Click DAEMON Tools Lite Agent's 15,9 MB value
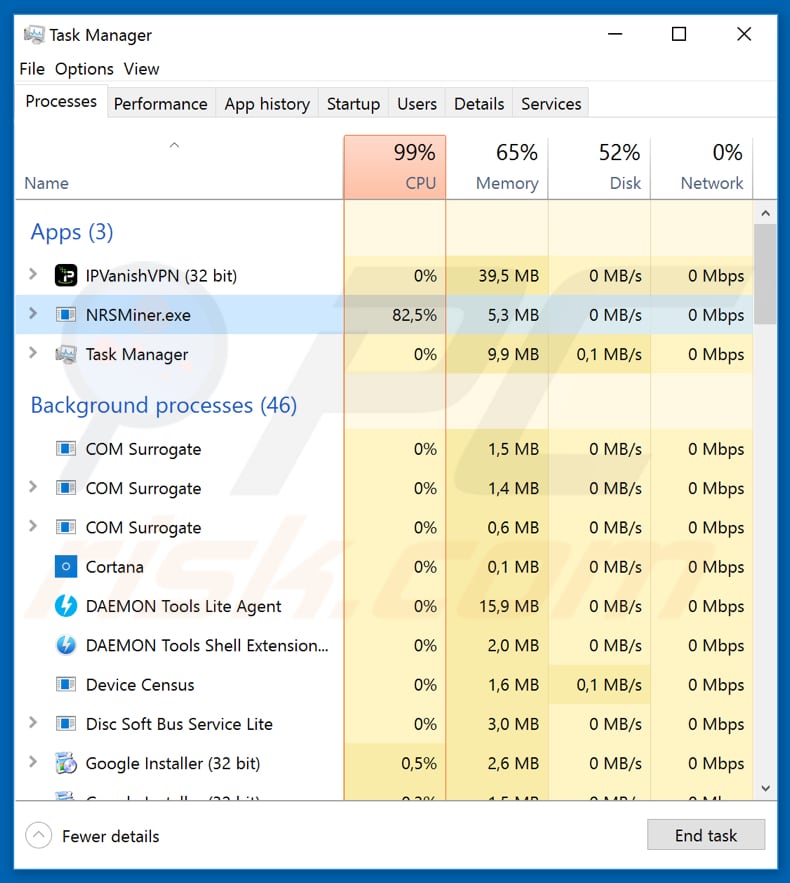Screen dimensions: 790x883 [x=508, y=606]
